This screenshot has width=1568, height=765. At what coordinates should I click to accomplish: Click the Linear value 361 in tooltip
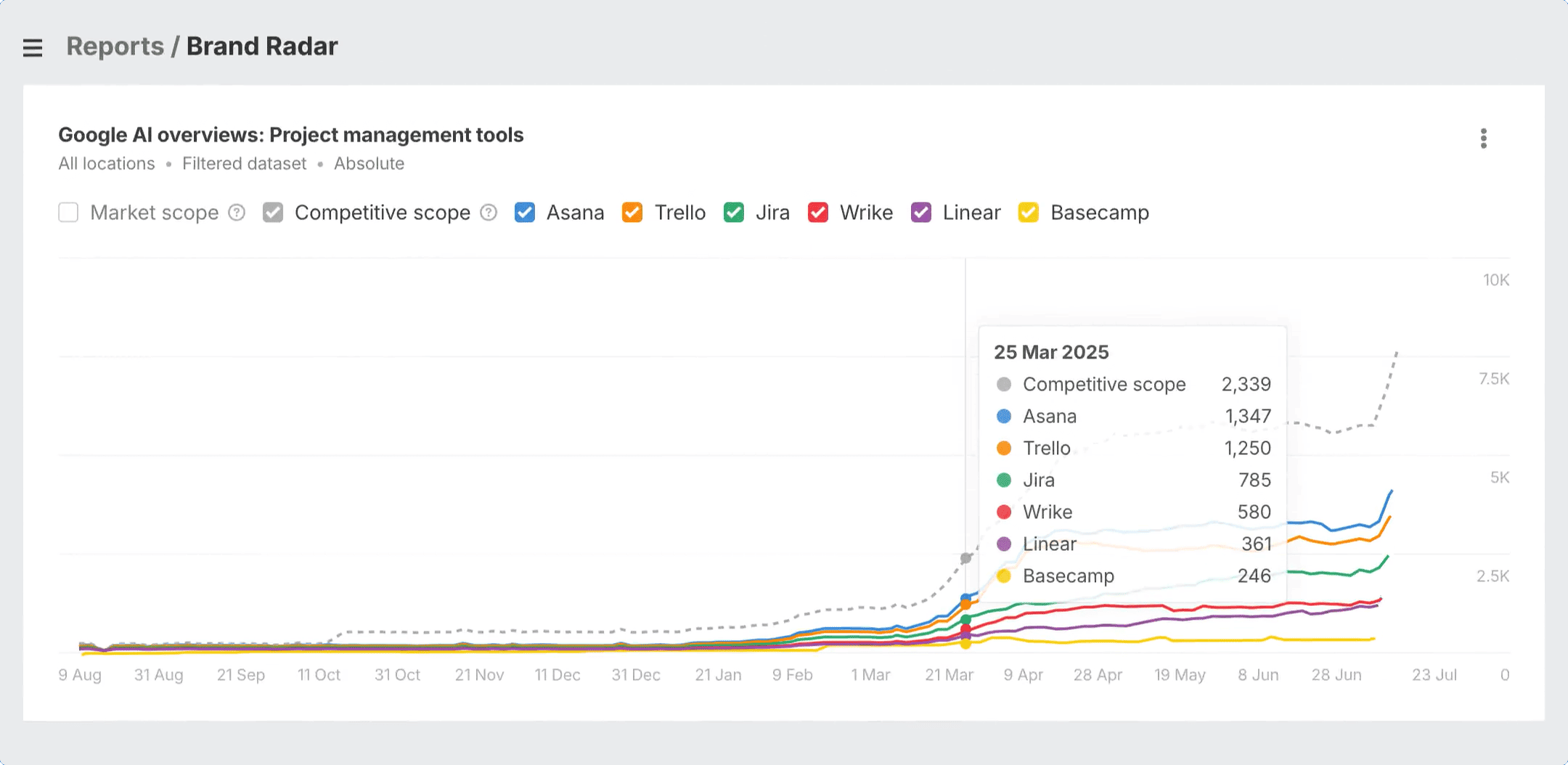(1257, 544)
